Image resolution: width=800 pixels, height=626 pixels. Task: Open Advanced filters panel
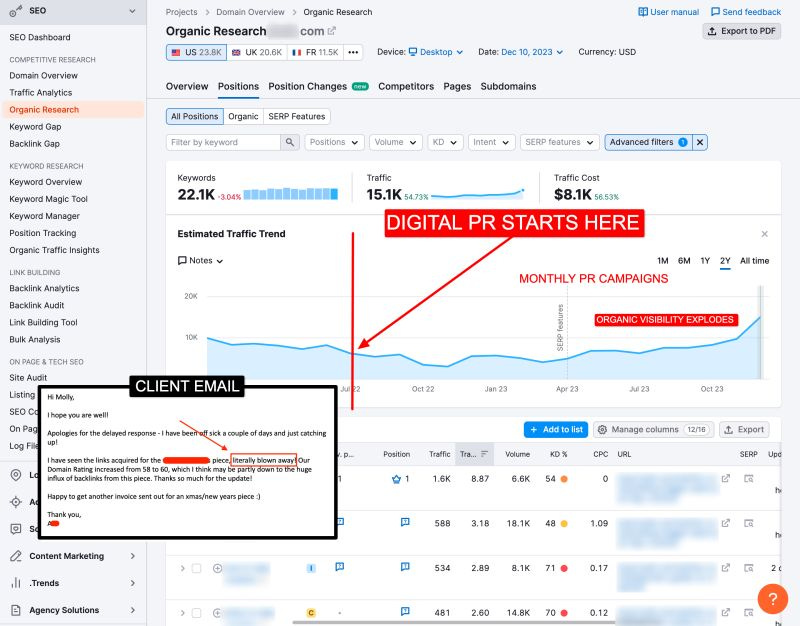click(x=648, y=142)
